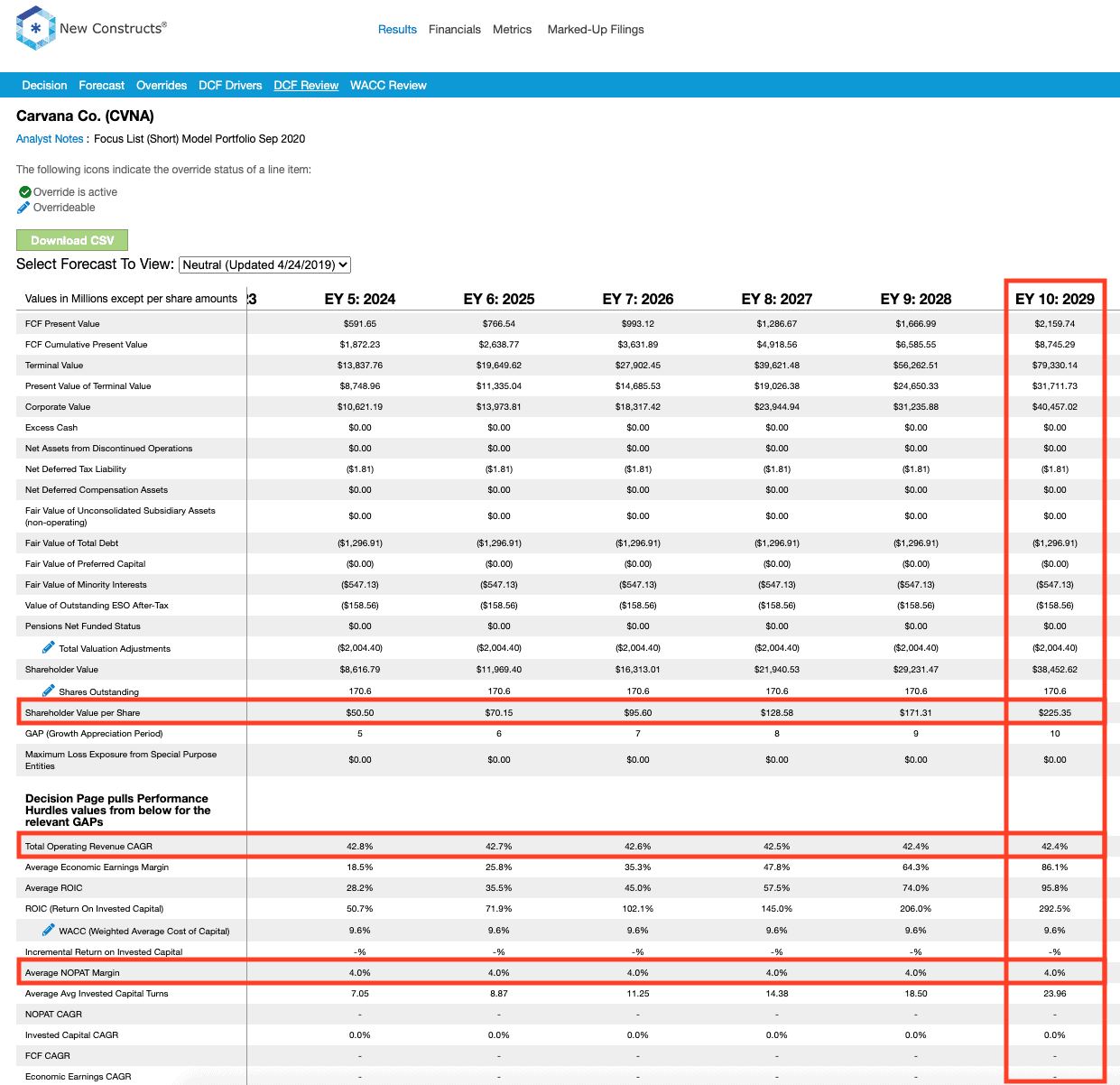The height and width of the screenshot is (1085, 1120).
Task: Click the EY 6: 2025 column header
Action: pyautogui.click(x=499, y=299)
